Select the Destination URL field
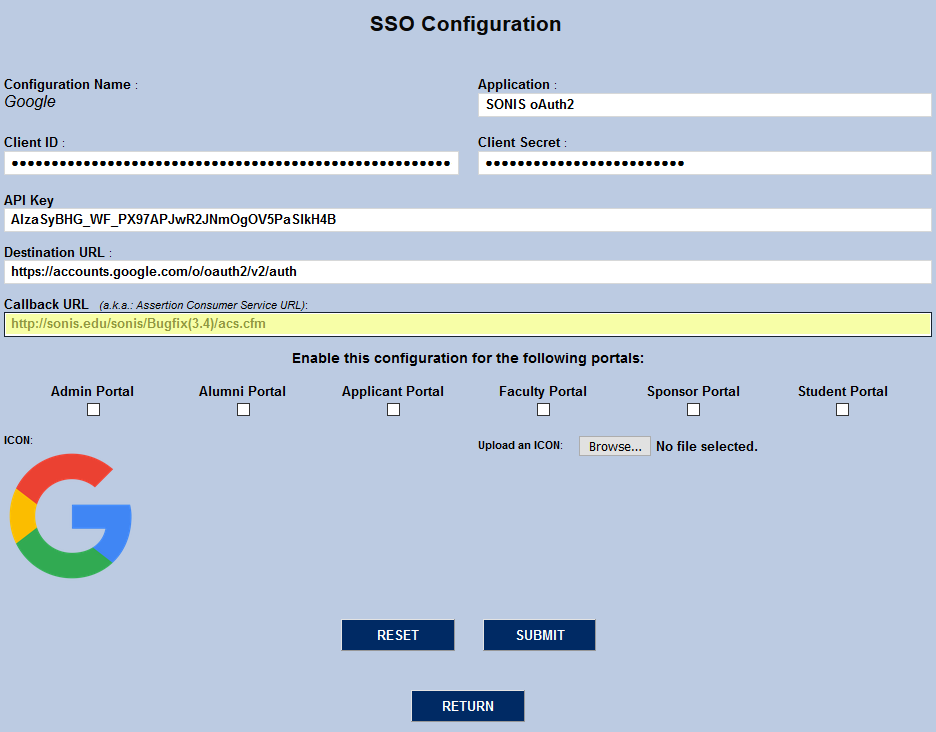 467,271
